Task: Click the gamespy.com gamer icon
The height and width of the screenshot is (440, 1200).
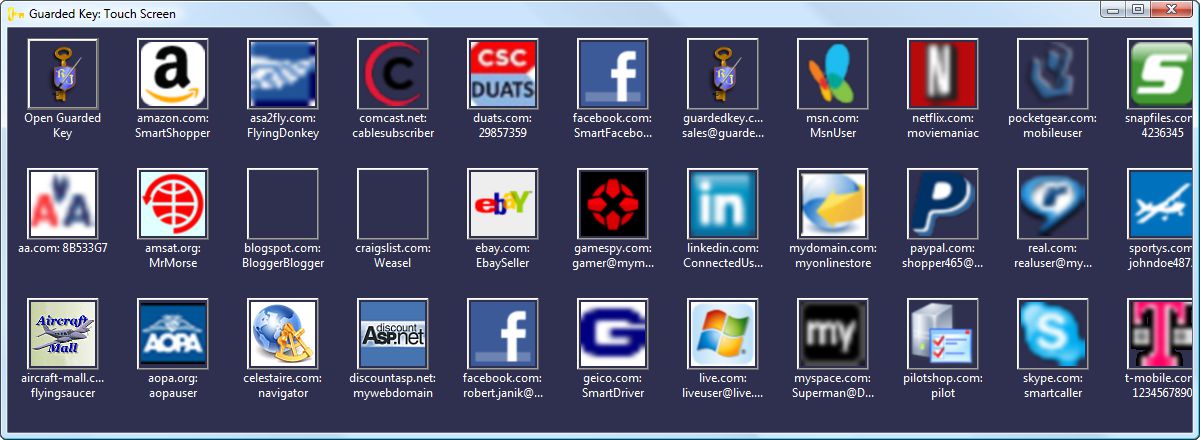Action: 613,204
